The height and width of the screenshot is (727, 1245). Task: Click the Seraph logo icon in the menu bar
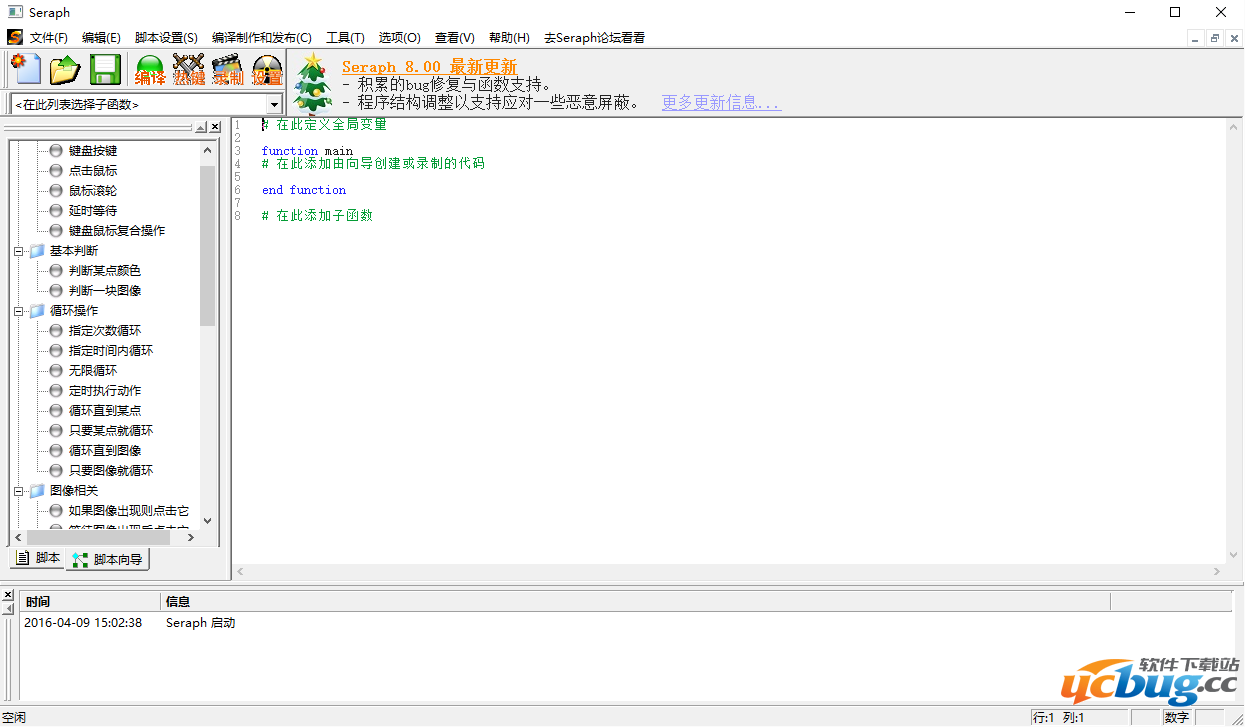(15, 37)
